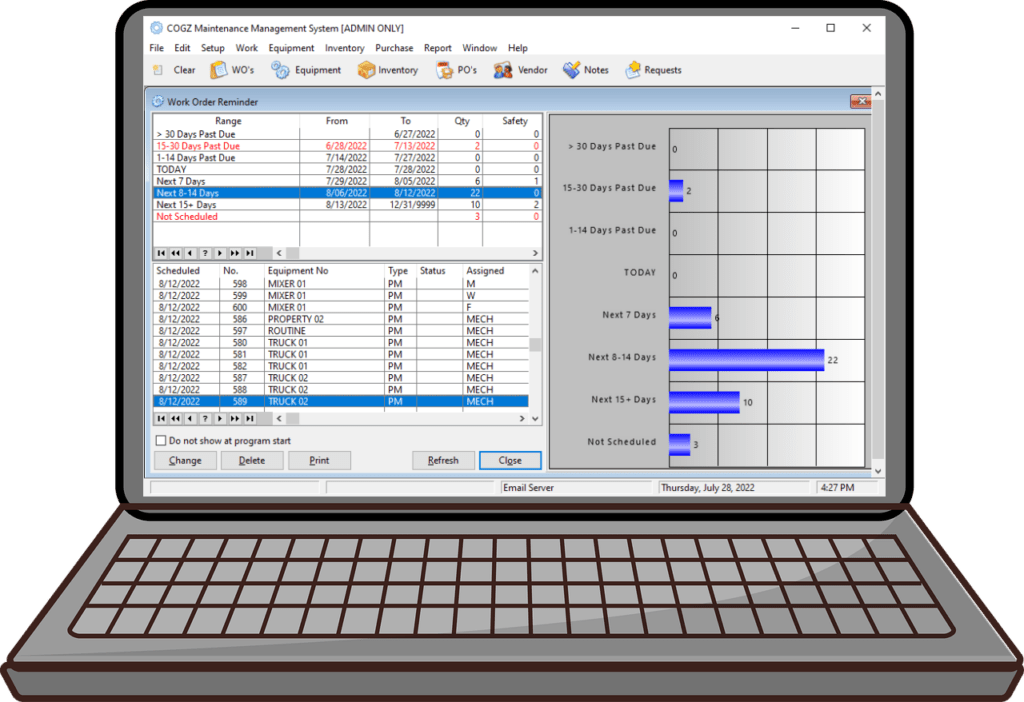
Task: Click the PO's toolbar icon
Action: (x=456, y=70)
